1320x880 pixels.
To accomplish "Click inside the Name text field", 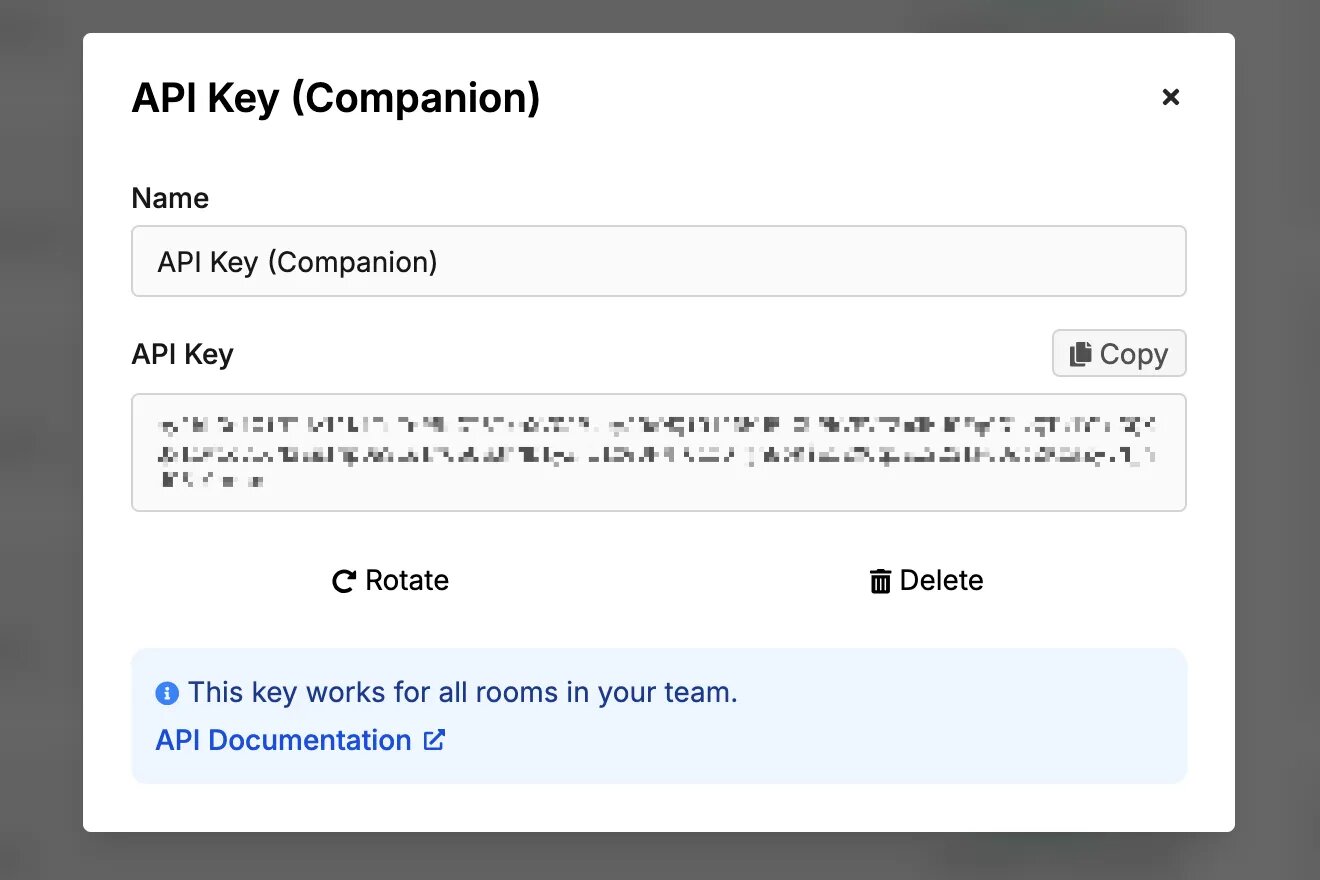I will [x=658, y=261].
